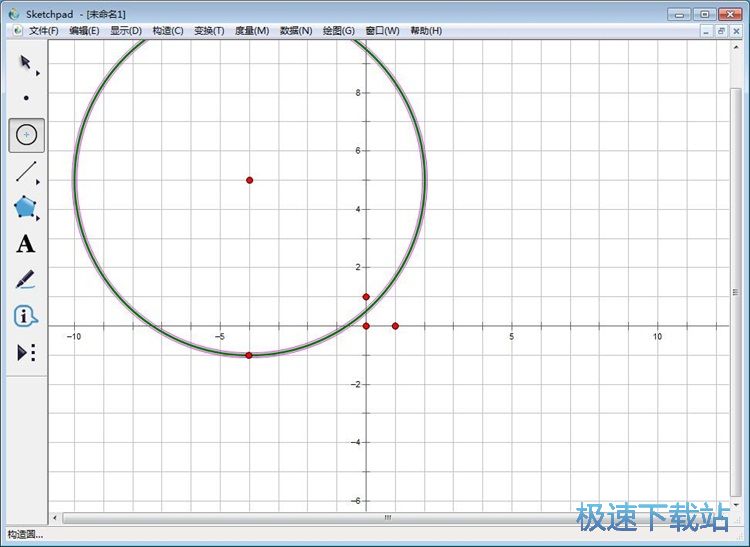Pick the Polygon tool
This screenshot has height=547, width=750.
(x=26, y=207)
